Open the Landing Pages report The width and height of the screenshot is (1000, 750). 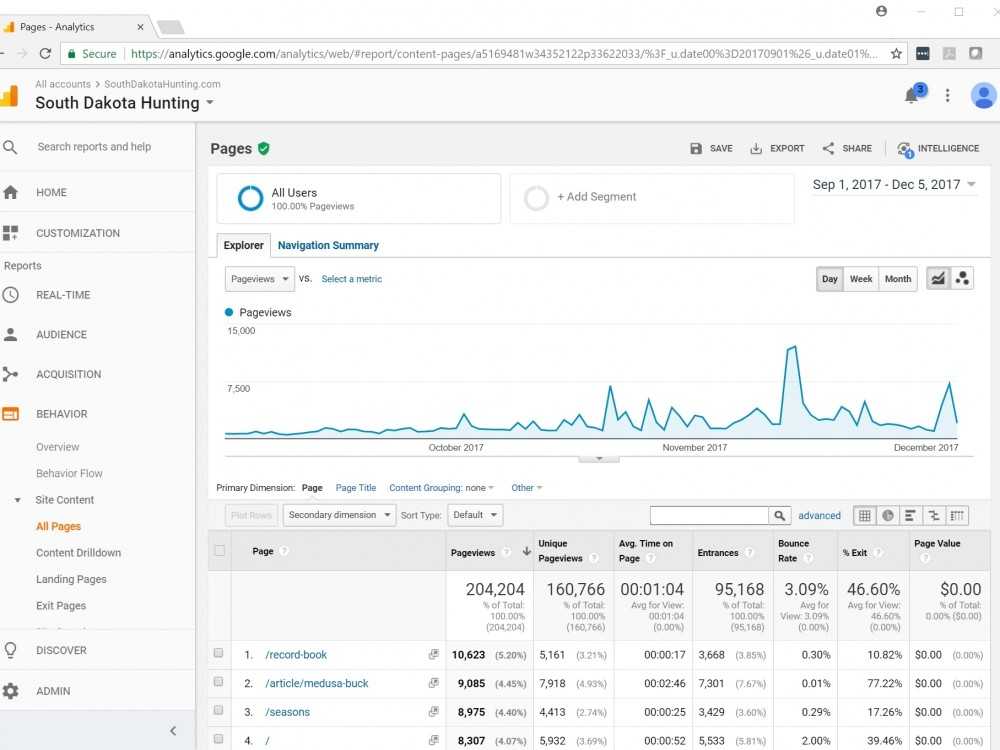[x=71, y=579]
